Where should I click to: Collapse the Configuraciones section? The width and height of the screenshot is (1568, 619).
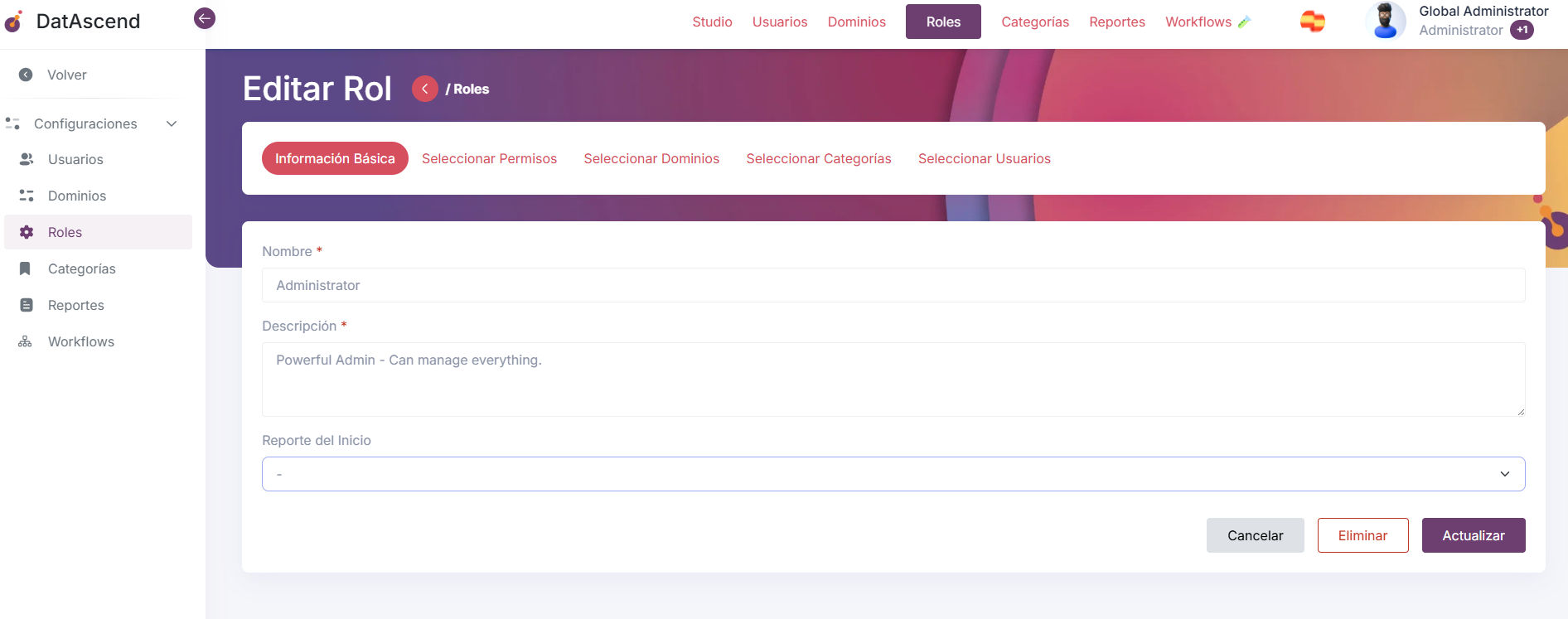coord(172,123)
